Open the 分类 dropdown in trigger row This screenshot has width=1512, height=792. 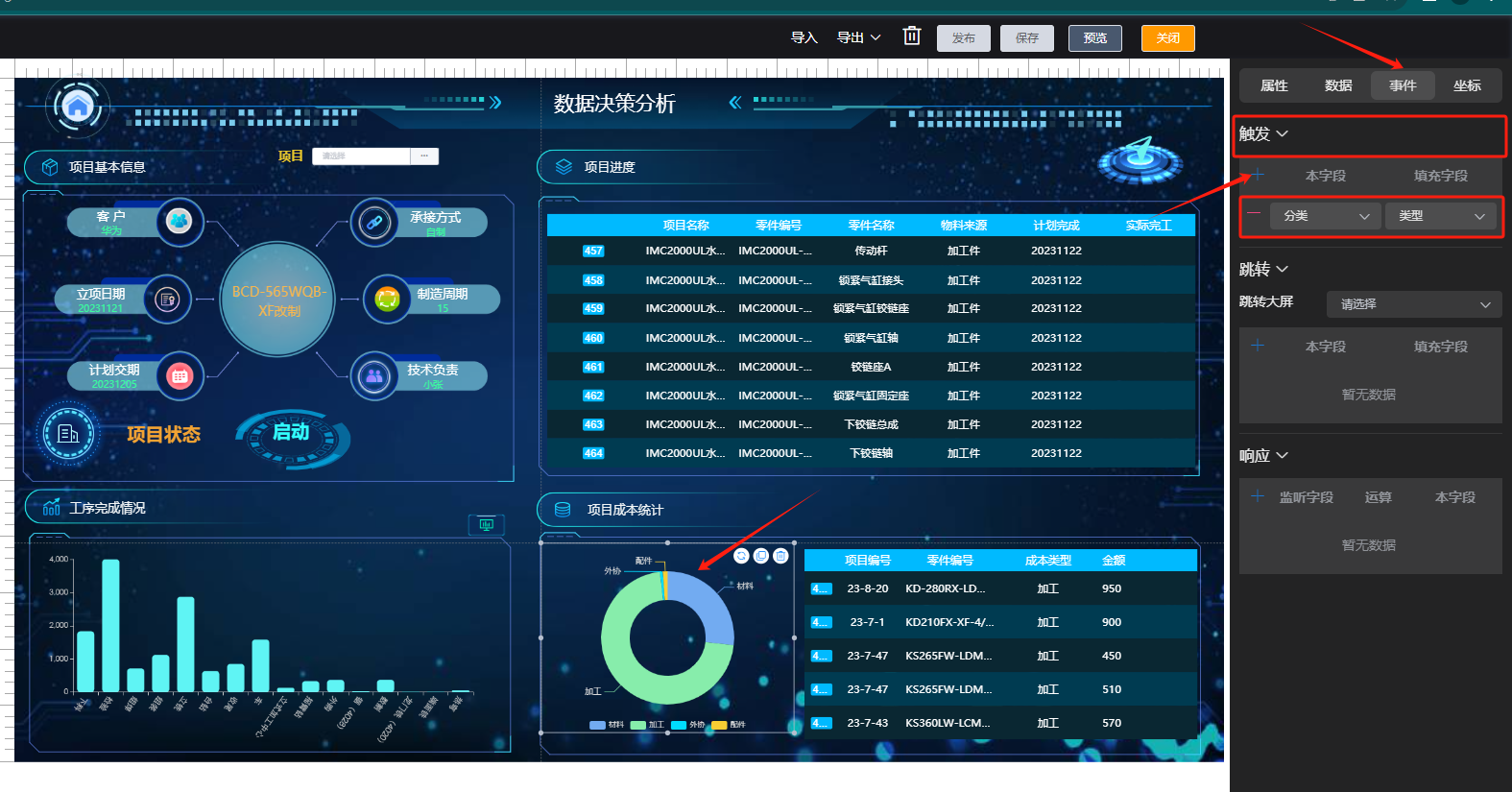(x=1325, y=216)
